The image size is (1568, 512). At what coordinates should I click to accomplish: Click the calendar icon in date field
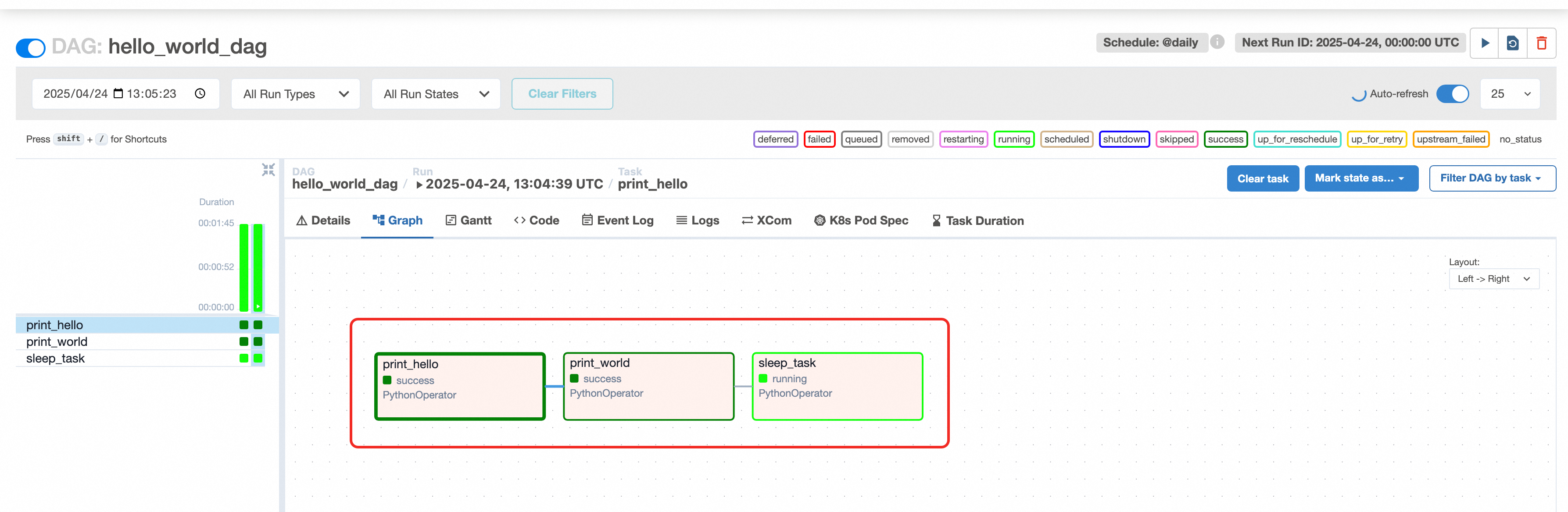point(119,94)
